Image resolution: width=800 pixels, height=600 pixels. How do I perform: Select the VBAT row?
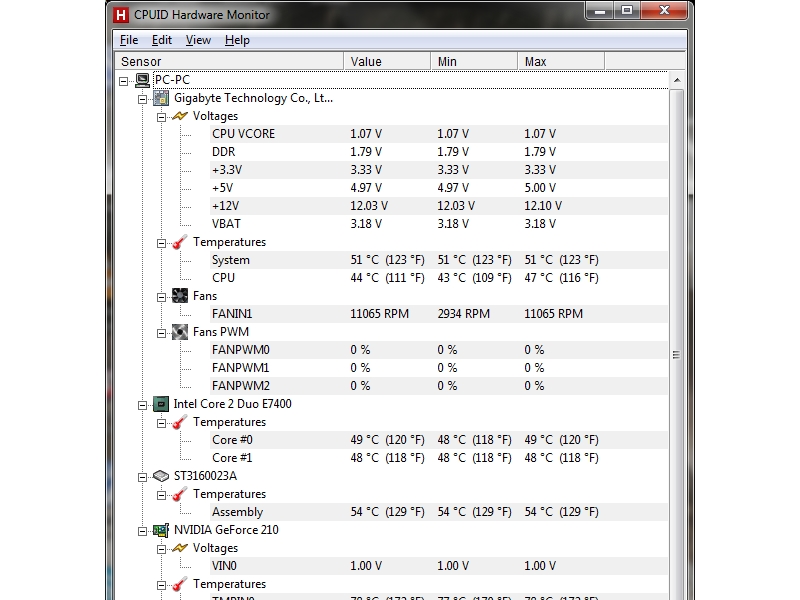pos(439,224)
